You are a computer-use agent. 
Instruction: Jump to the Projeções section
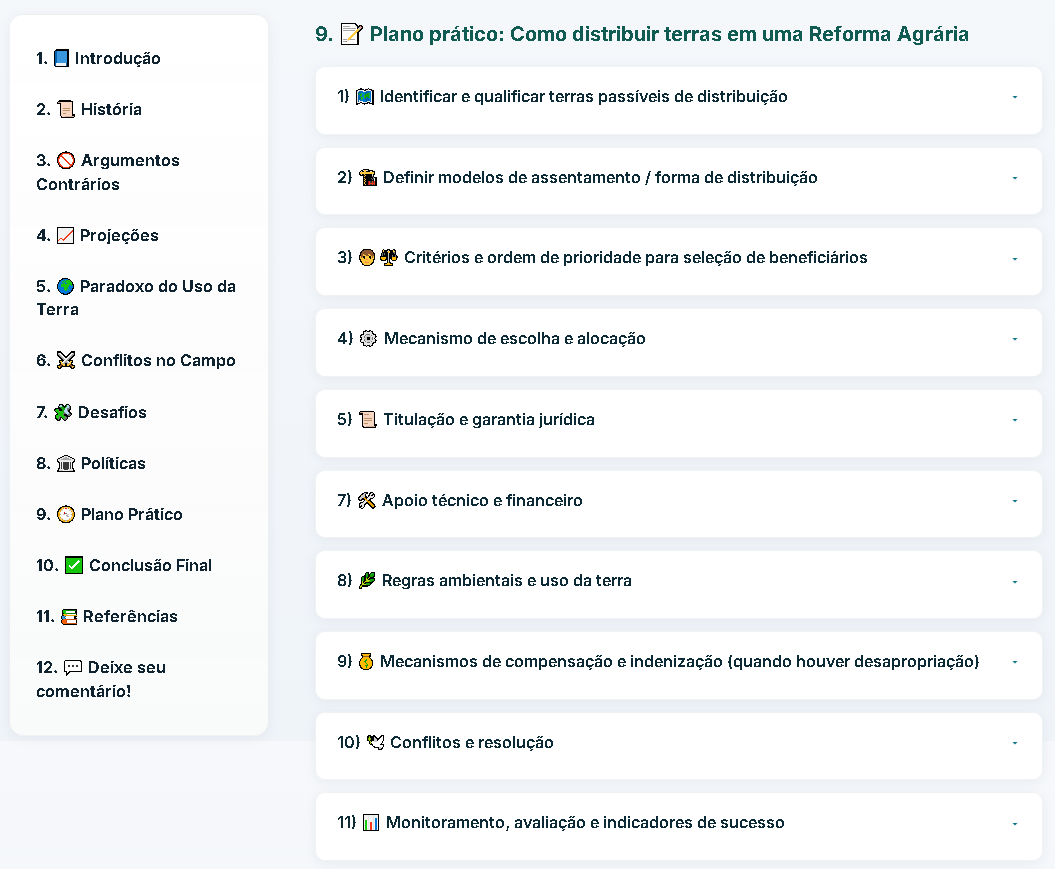(x=98, y=235)
